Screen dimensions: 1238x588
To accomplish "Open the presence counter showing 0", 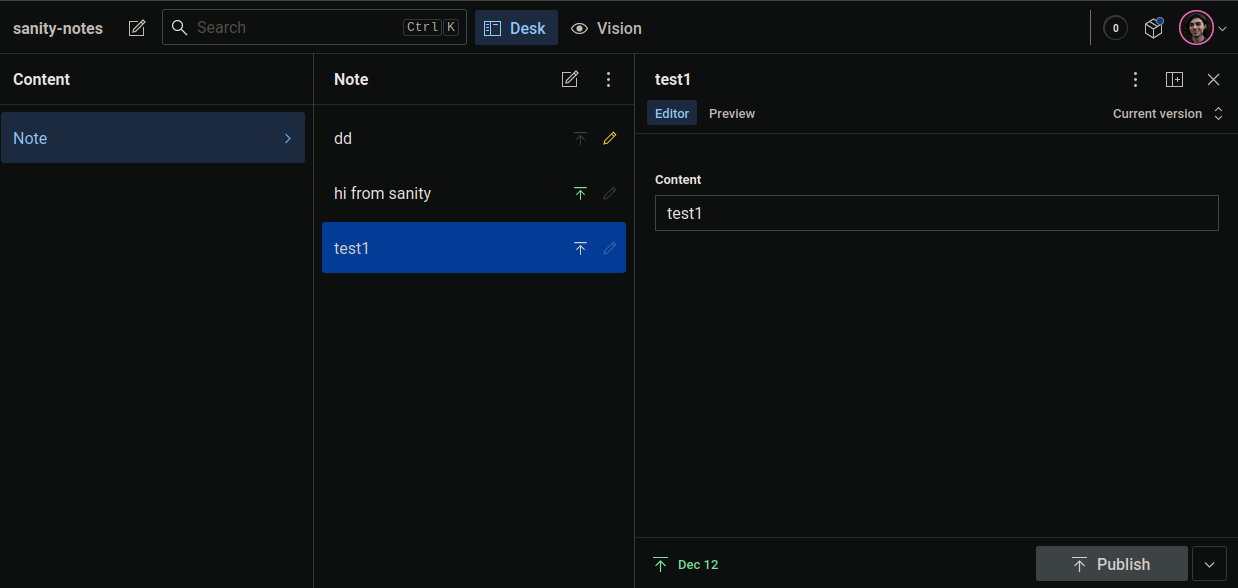I will [x=1115, y=28].
